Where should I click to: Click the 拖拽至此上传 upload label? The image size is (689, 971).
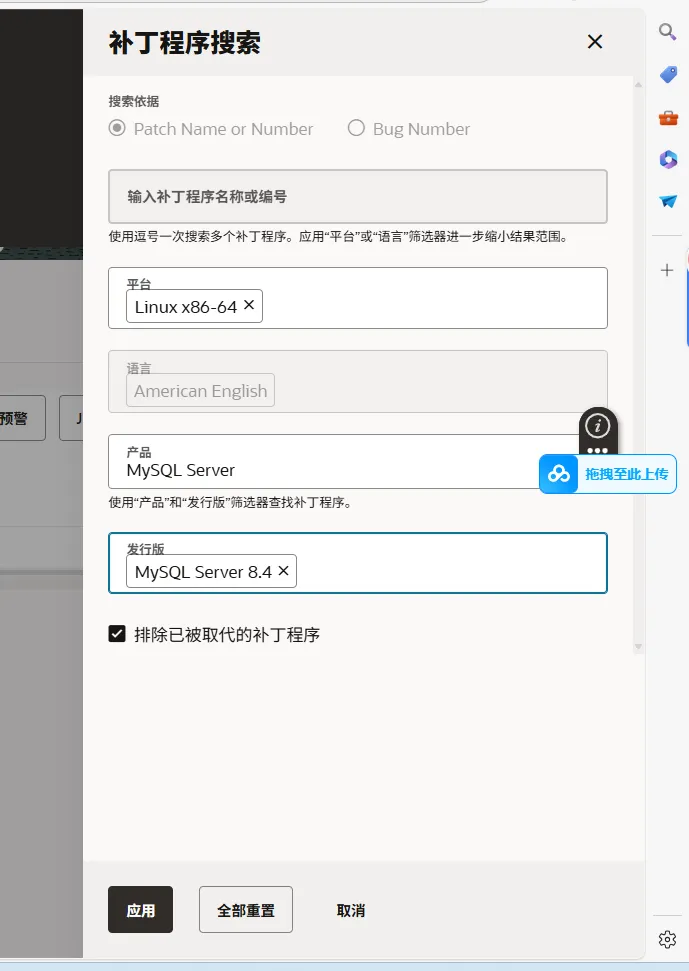pyautogui.click(x=626, y=474)
